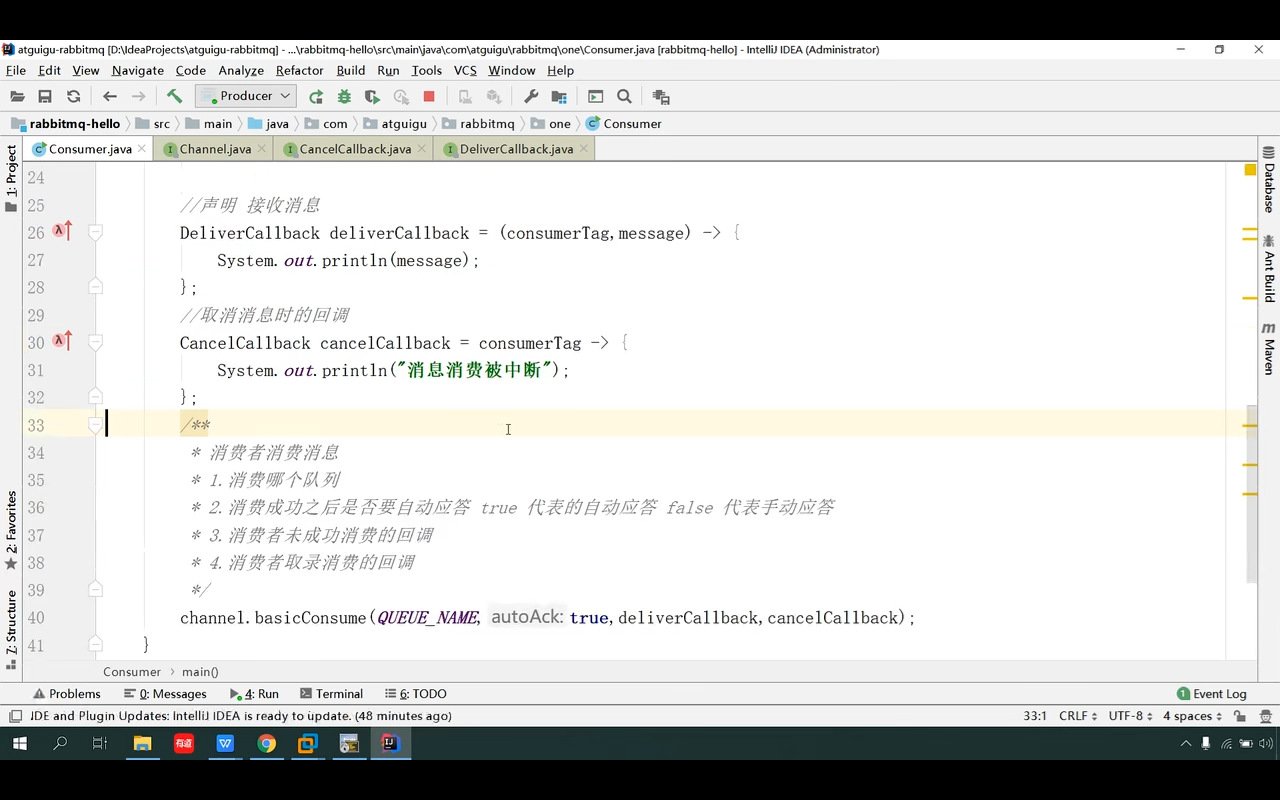
Task: Build project with the hammer icon
Action: (174, 96)
